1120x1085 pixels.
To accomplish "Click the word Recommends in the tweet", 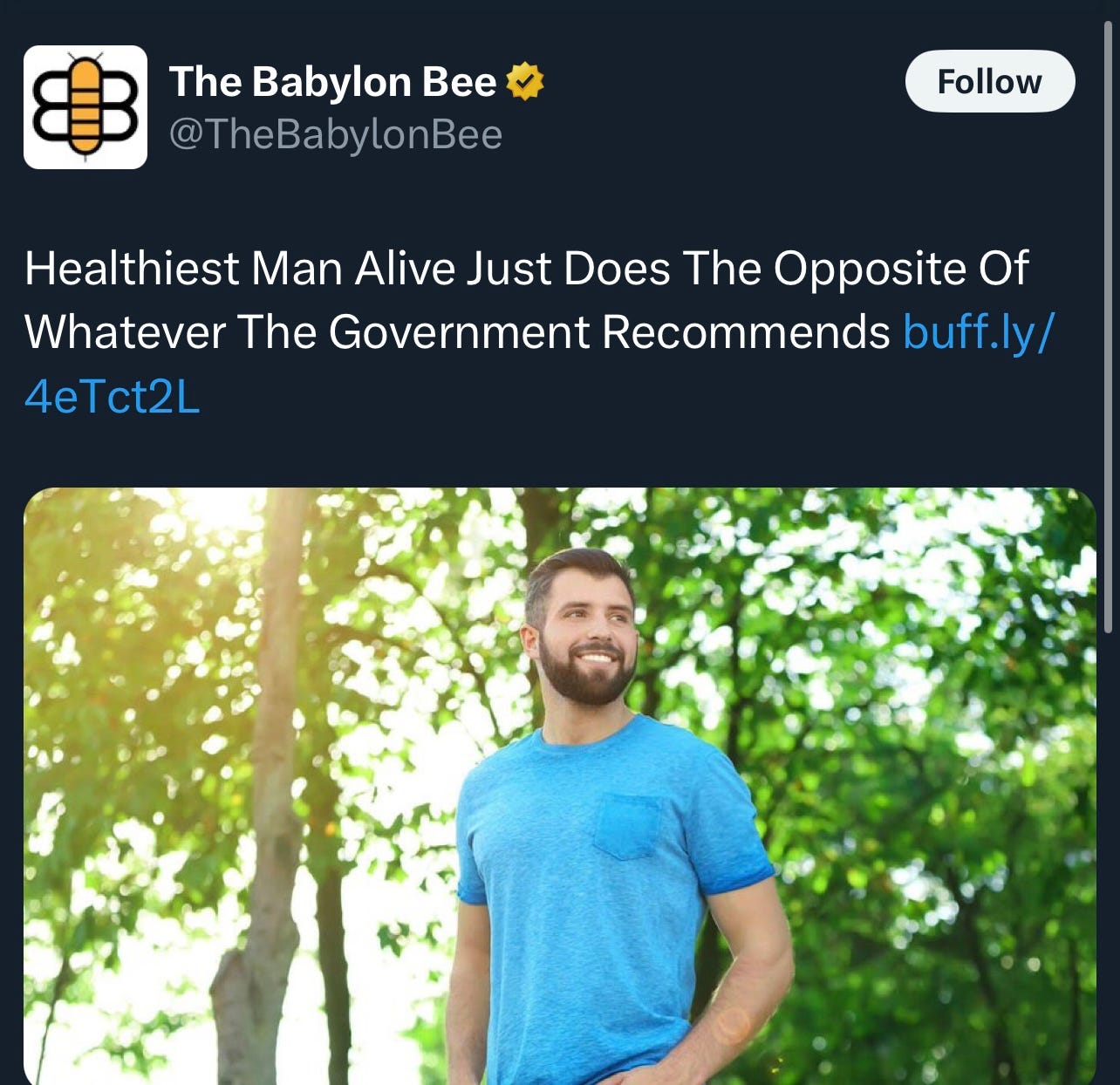I will click(746, 332).
